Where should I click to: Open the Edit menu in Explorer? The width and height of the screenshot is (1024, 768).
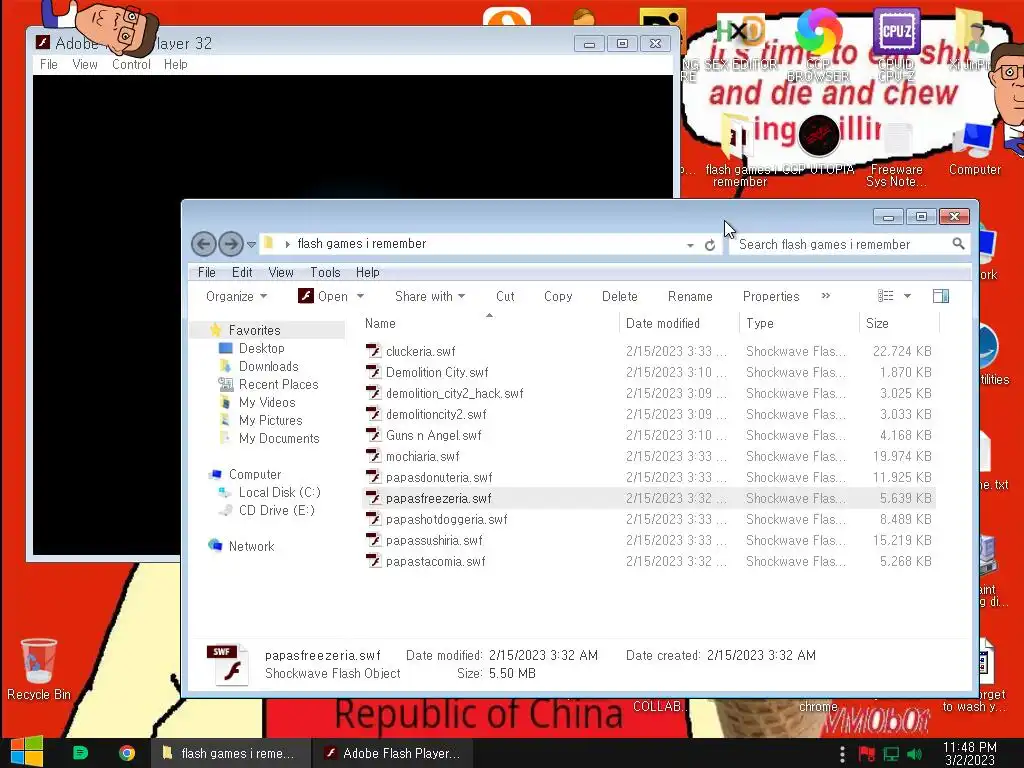[242, 272]
